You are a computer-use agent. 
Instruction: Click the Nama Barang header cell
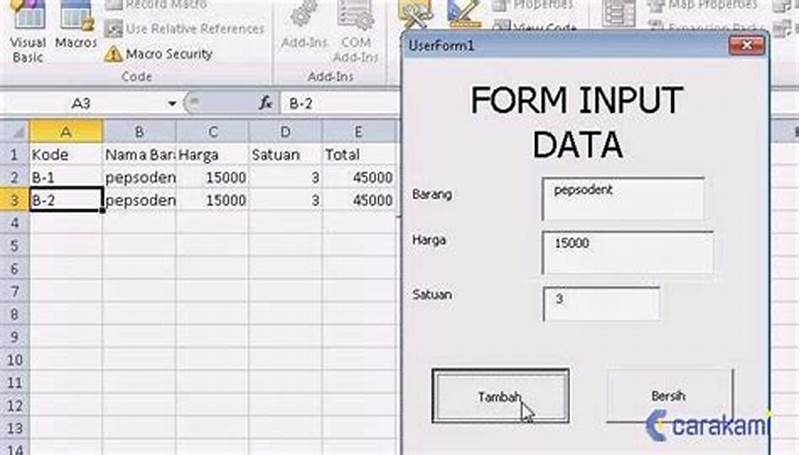139,154
